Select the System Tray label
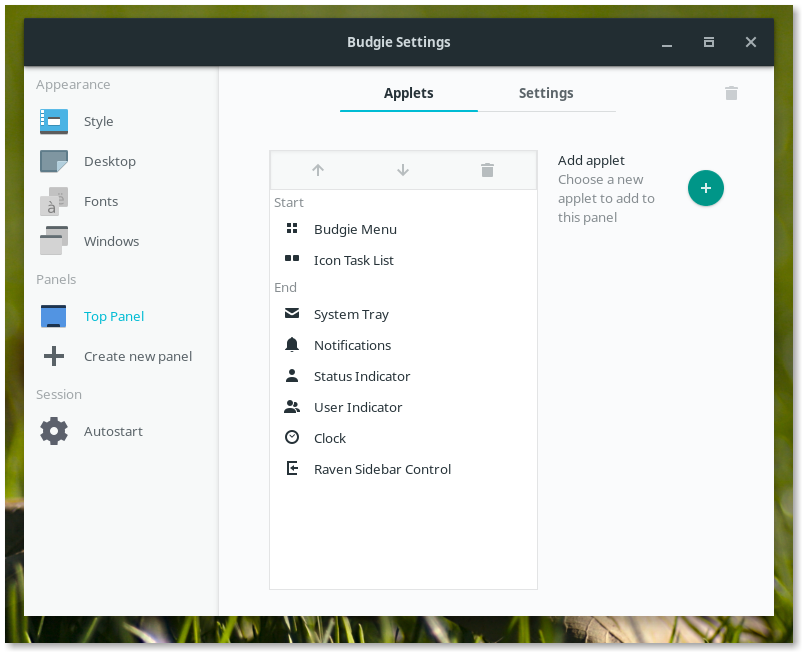The image size is (802, 652). 351,314
